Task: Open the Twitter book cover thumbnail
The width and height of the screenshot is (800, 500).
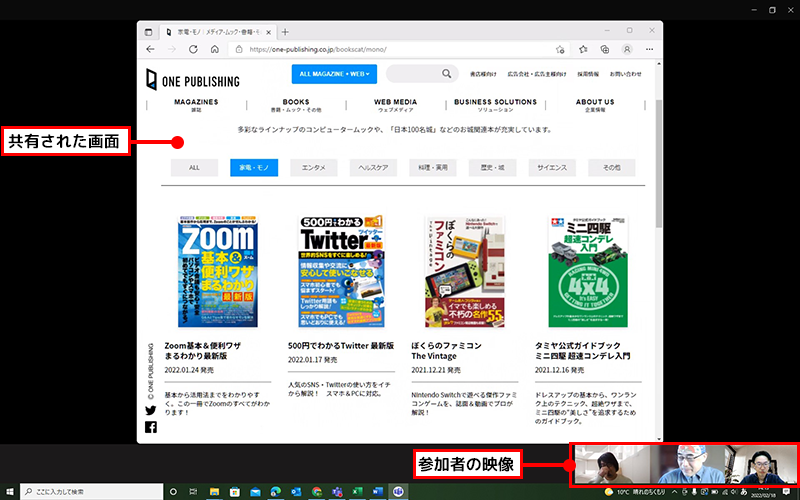Action: coord(341,271)
